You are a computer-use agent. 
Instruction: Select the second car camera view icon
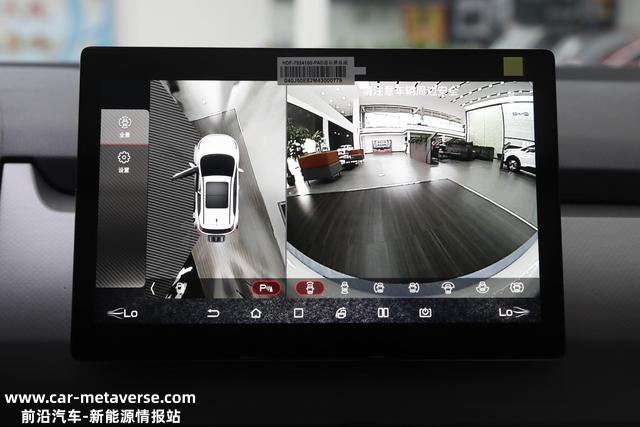[345, 288]
